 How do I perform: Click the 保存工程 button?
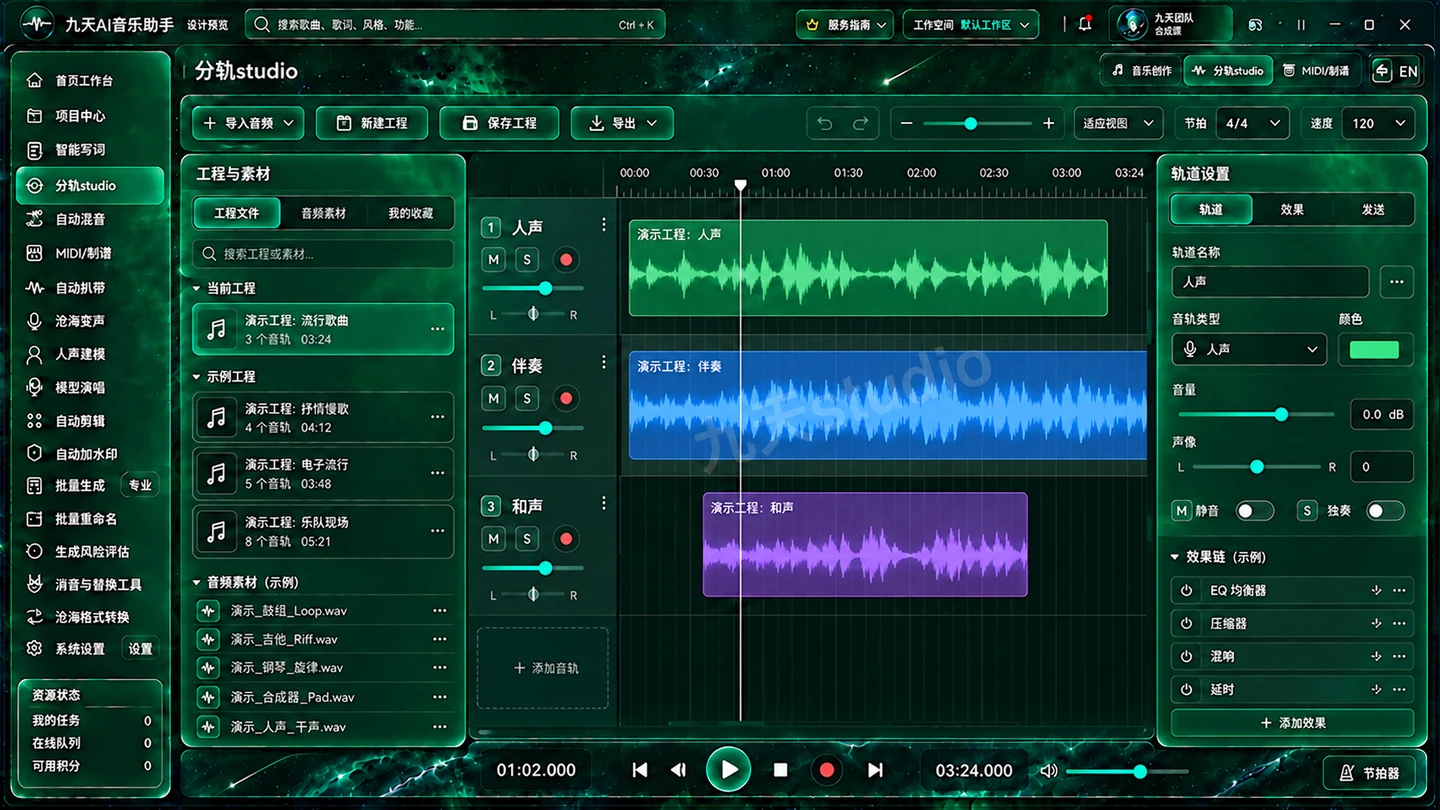[499, 123]
